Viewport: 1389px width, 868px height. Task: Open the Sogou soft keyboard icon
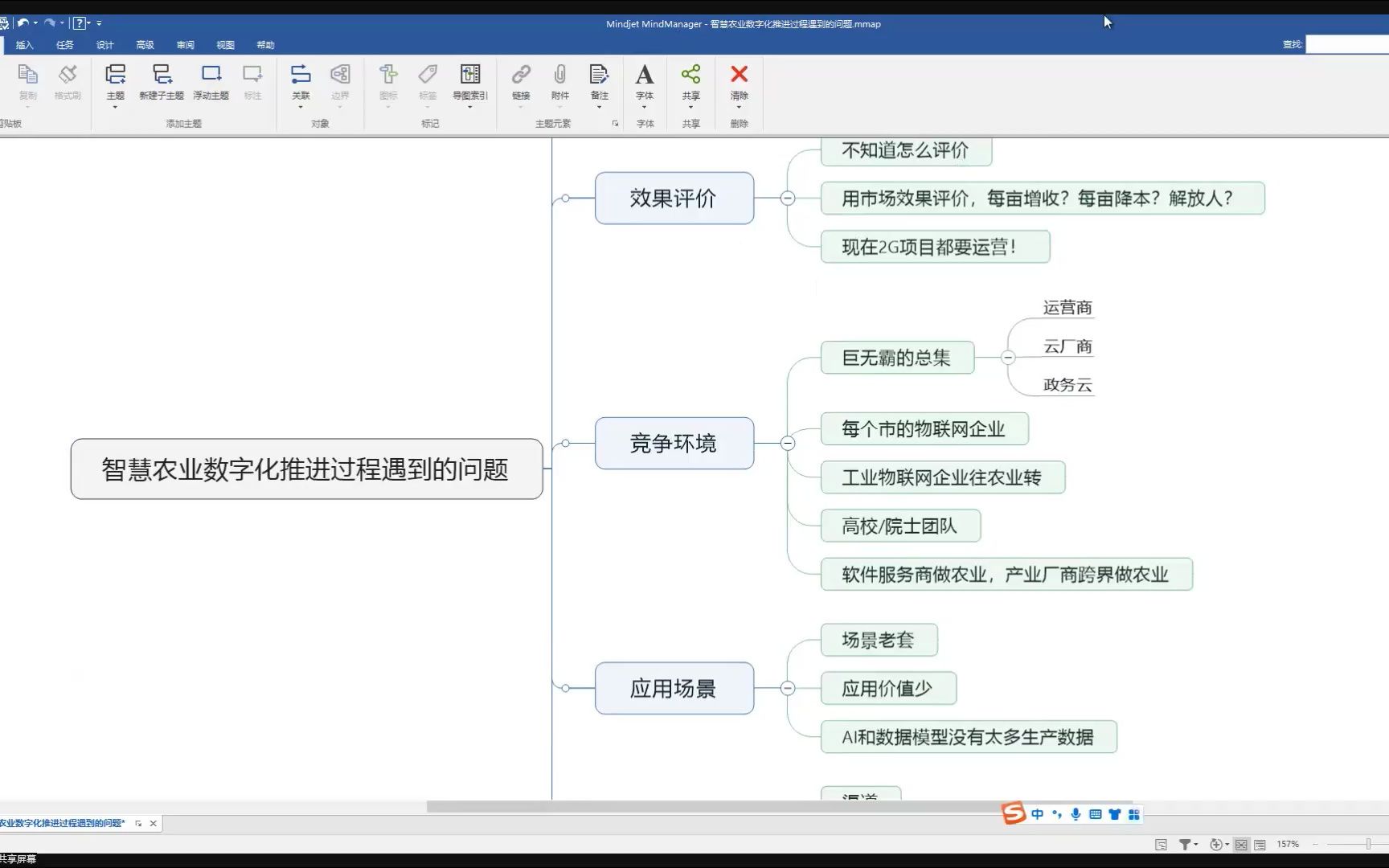[1095, 814]
